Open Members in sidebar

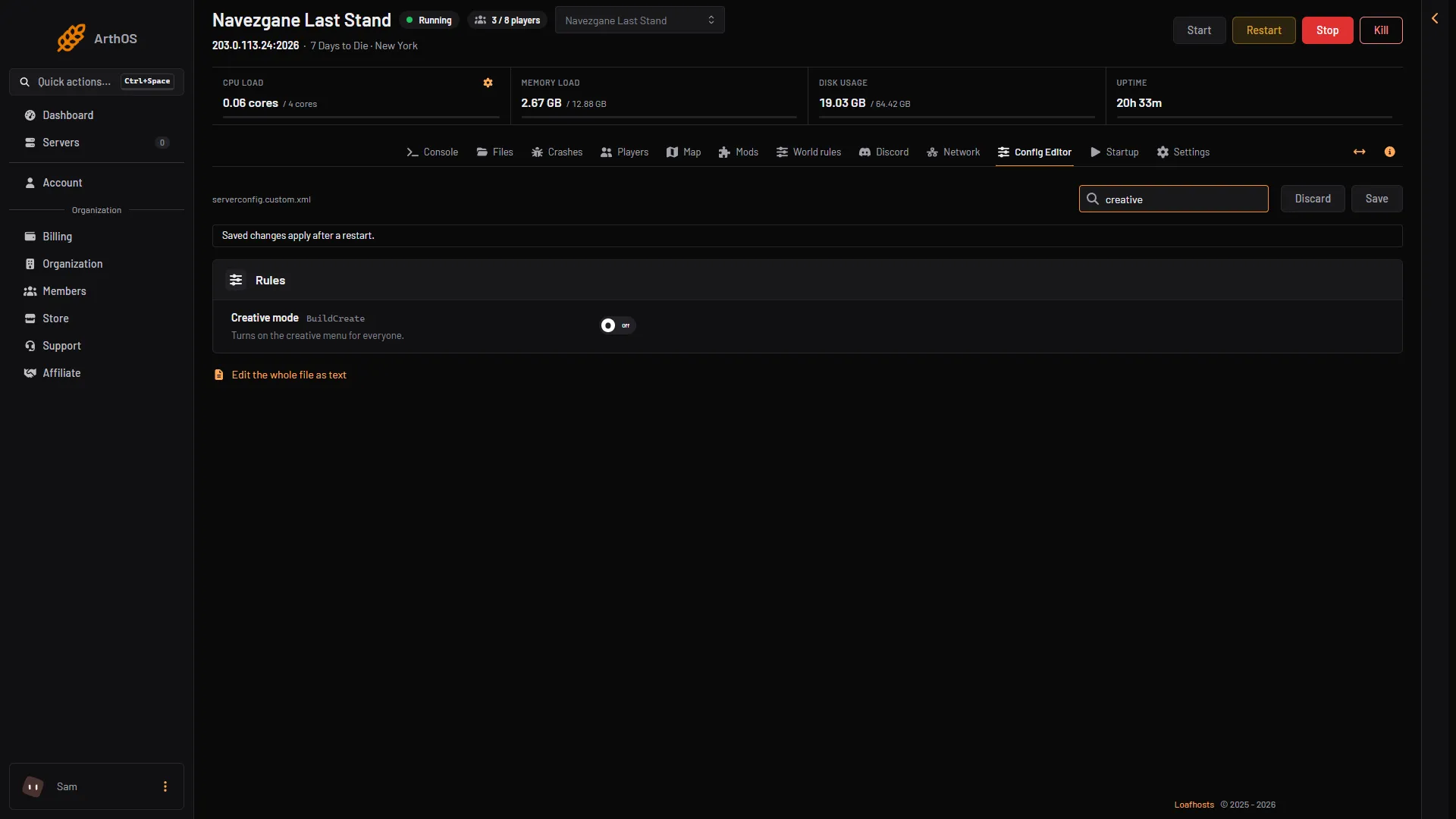click(96, 291)
